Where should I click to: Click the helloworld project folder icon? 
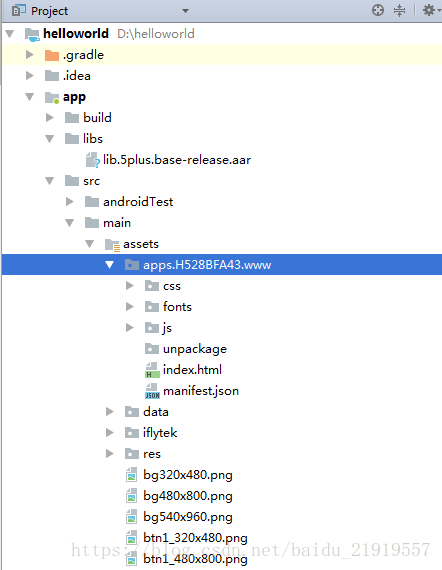(x=32, y=35)
